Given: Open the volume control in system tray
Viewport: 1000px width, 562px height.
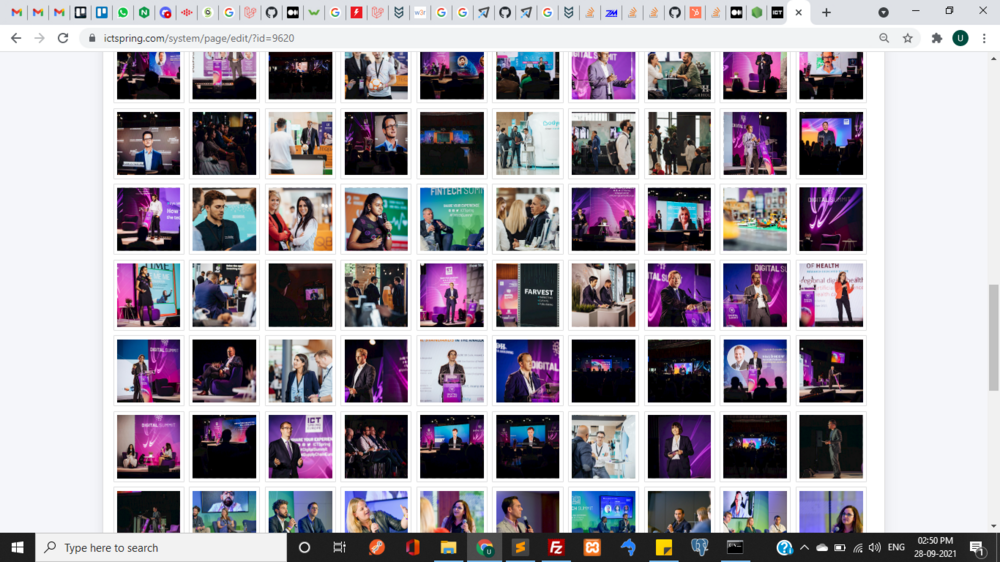Looking at the screenshot, I should point(874,547).
